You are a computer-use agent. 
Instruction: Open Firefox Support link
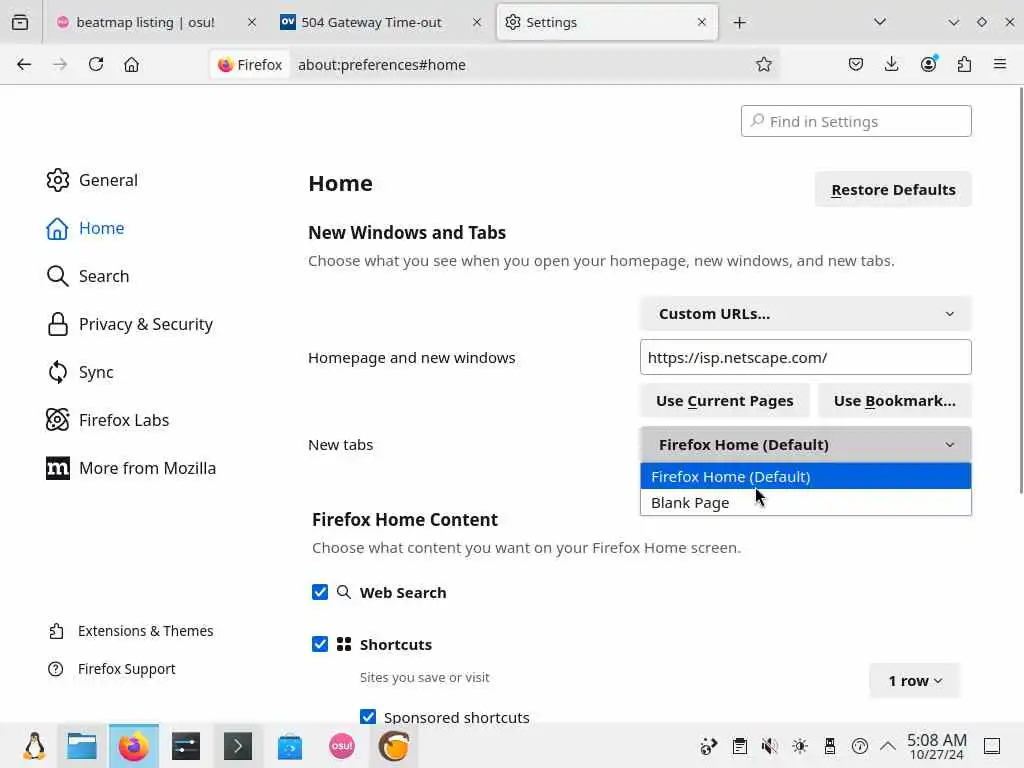[112, 669]
